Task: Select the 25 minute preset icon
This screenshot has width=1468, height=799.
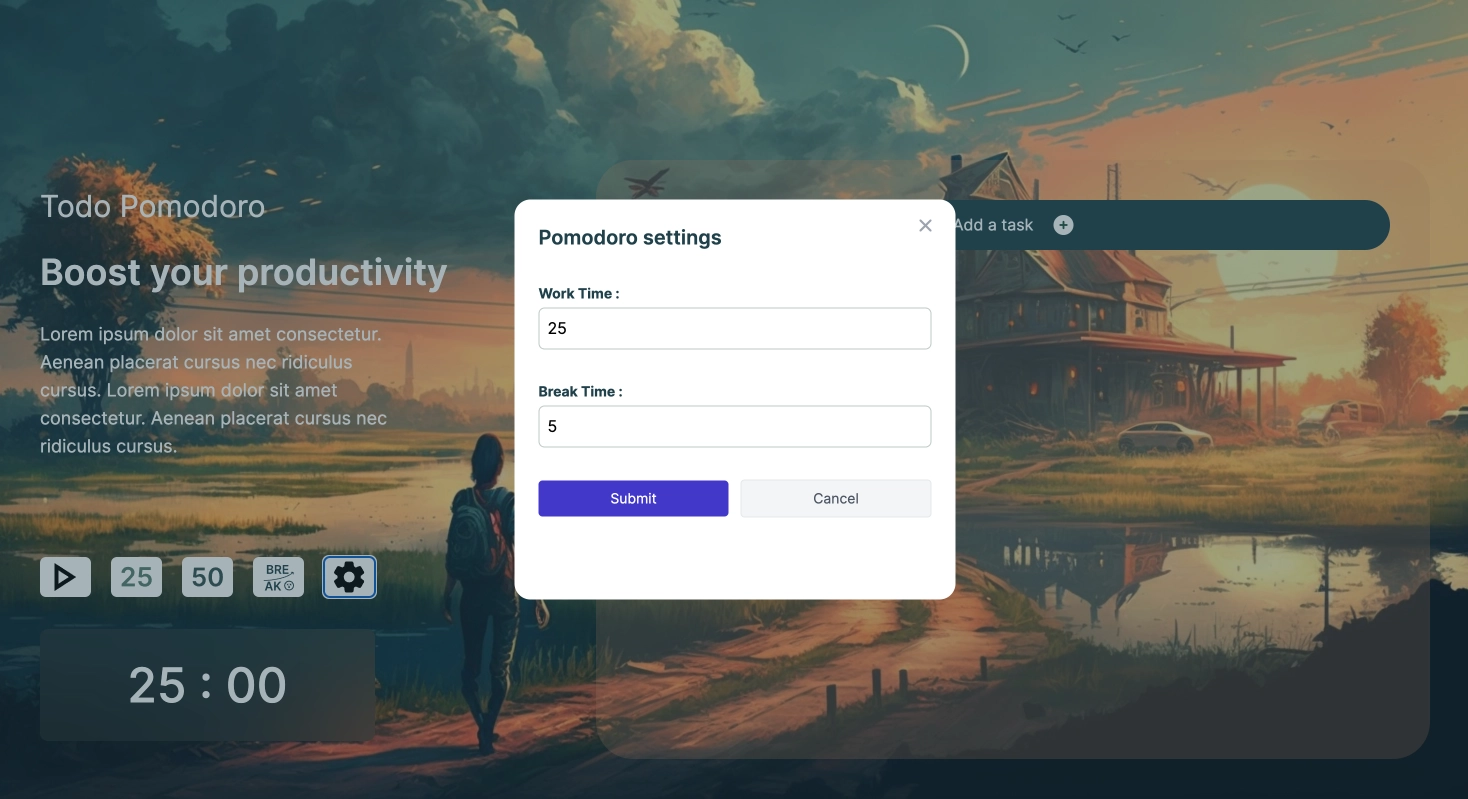Action: coord(136,577)
